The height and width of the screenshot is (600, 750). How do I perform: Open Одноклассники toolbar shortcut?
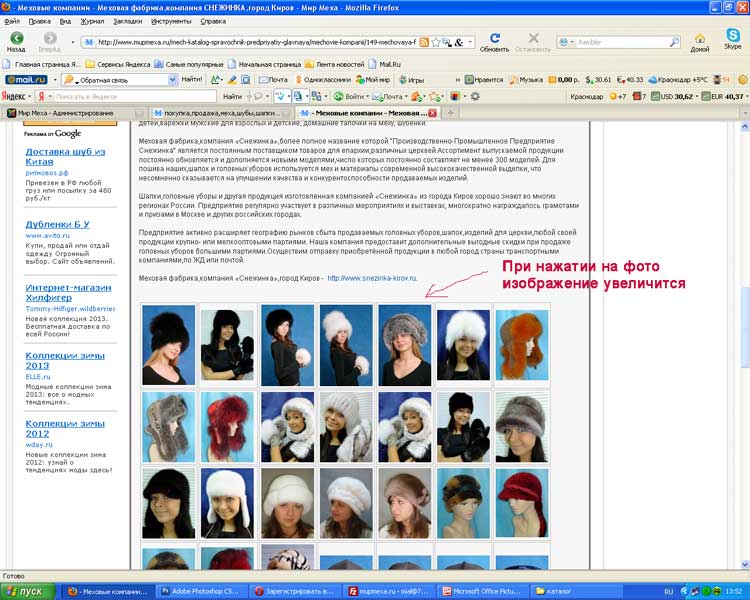click(323, 80)
